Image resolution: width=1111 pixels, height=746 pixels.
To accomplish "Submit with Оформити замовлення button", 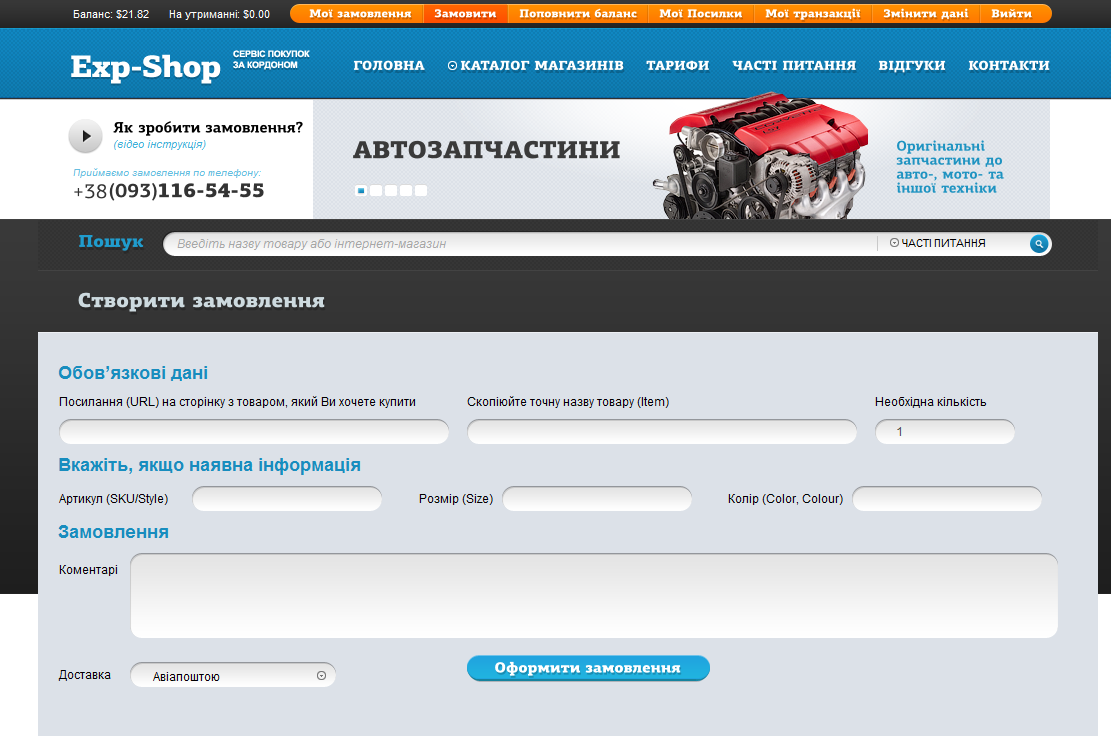I will [x=588, y=668].
